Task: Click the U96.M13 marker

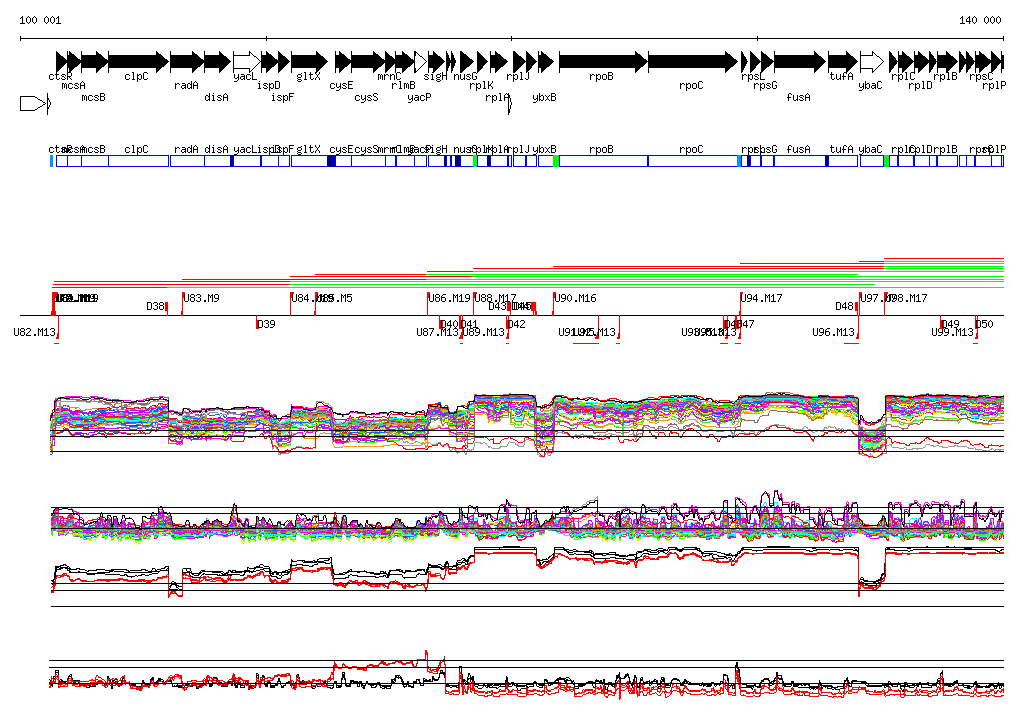Action: click(833, 333)
